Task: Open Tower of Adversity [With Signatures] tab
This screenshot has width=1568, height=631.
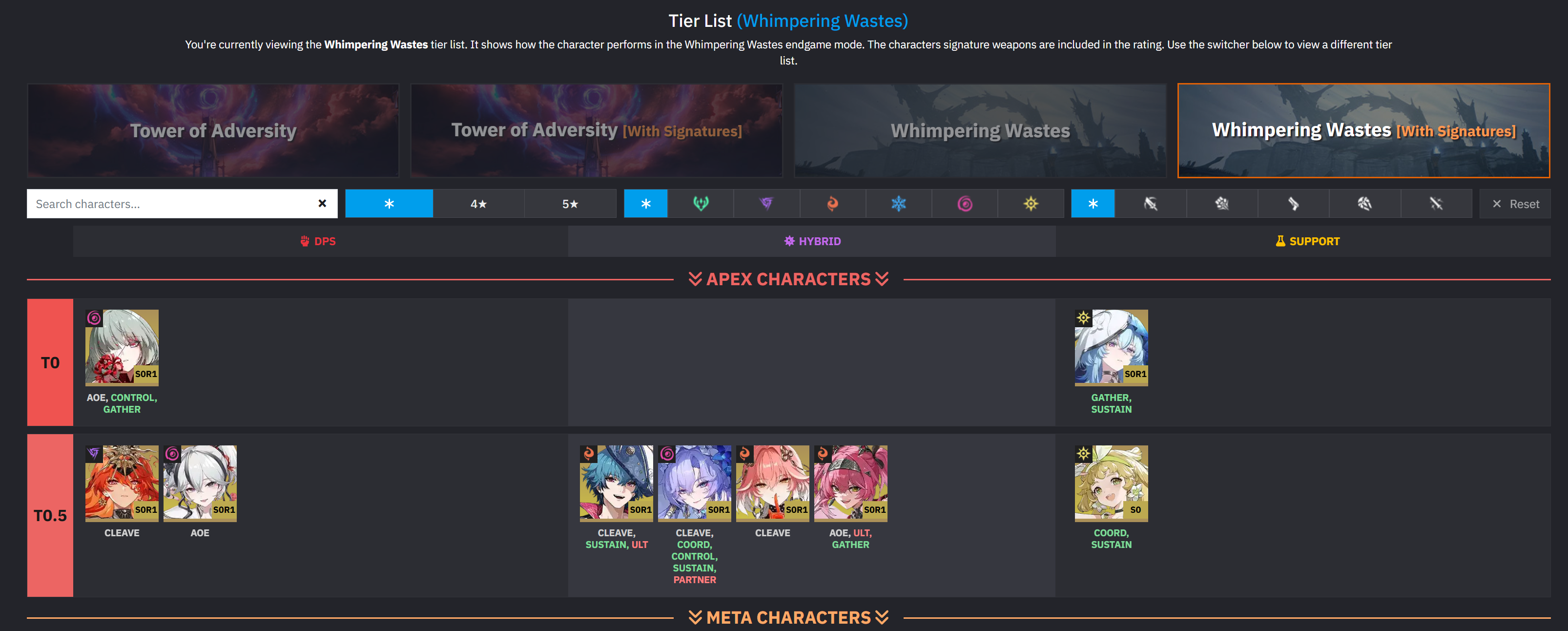Action: coord(597,130)
